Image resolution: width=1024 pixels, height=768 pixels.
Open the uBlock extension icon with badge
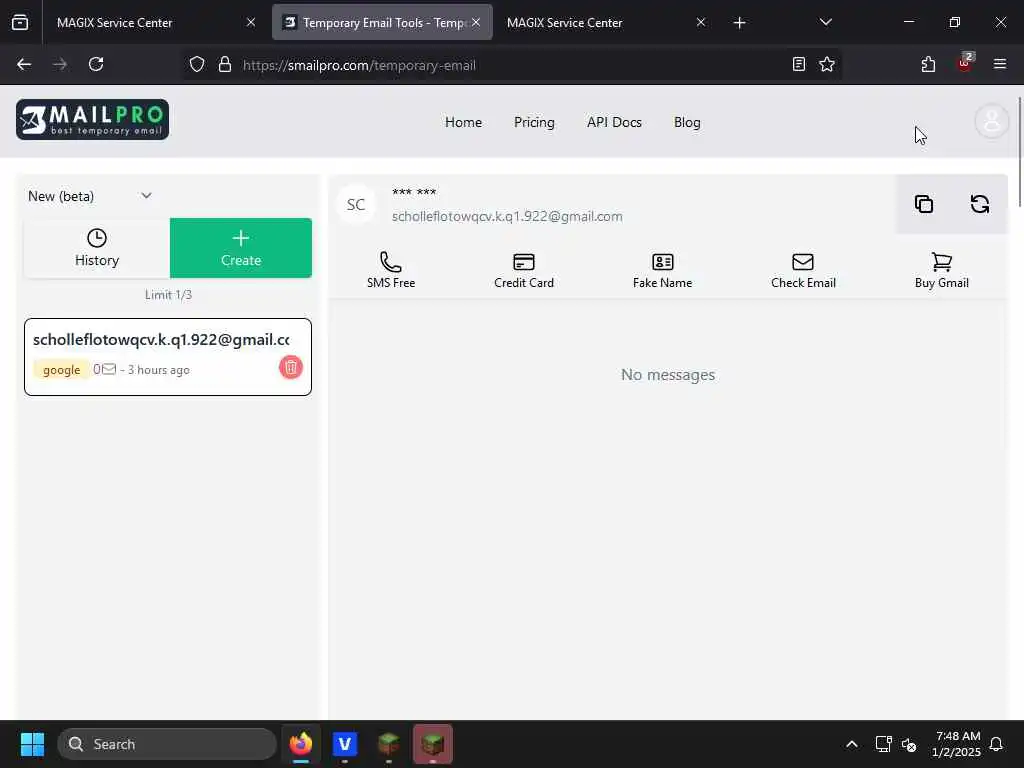[x=965, y=63]
